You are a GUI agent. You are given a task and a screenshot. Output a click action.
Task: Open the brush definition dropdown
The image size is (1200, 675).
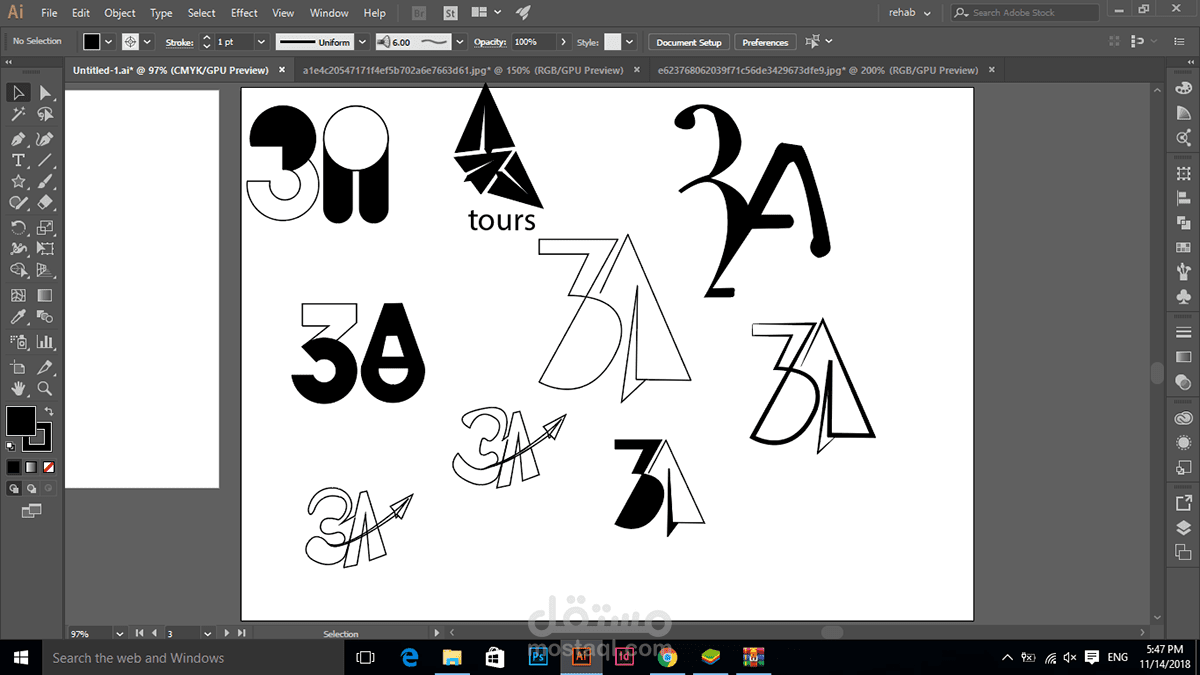click(x=460, y=42)
